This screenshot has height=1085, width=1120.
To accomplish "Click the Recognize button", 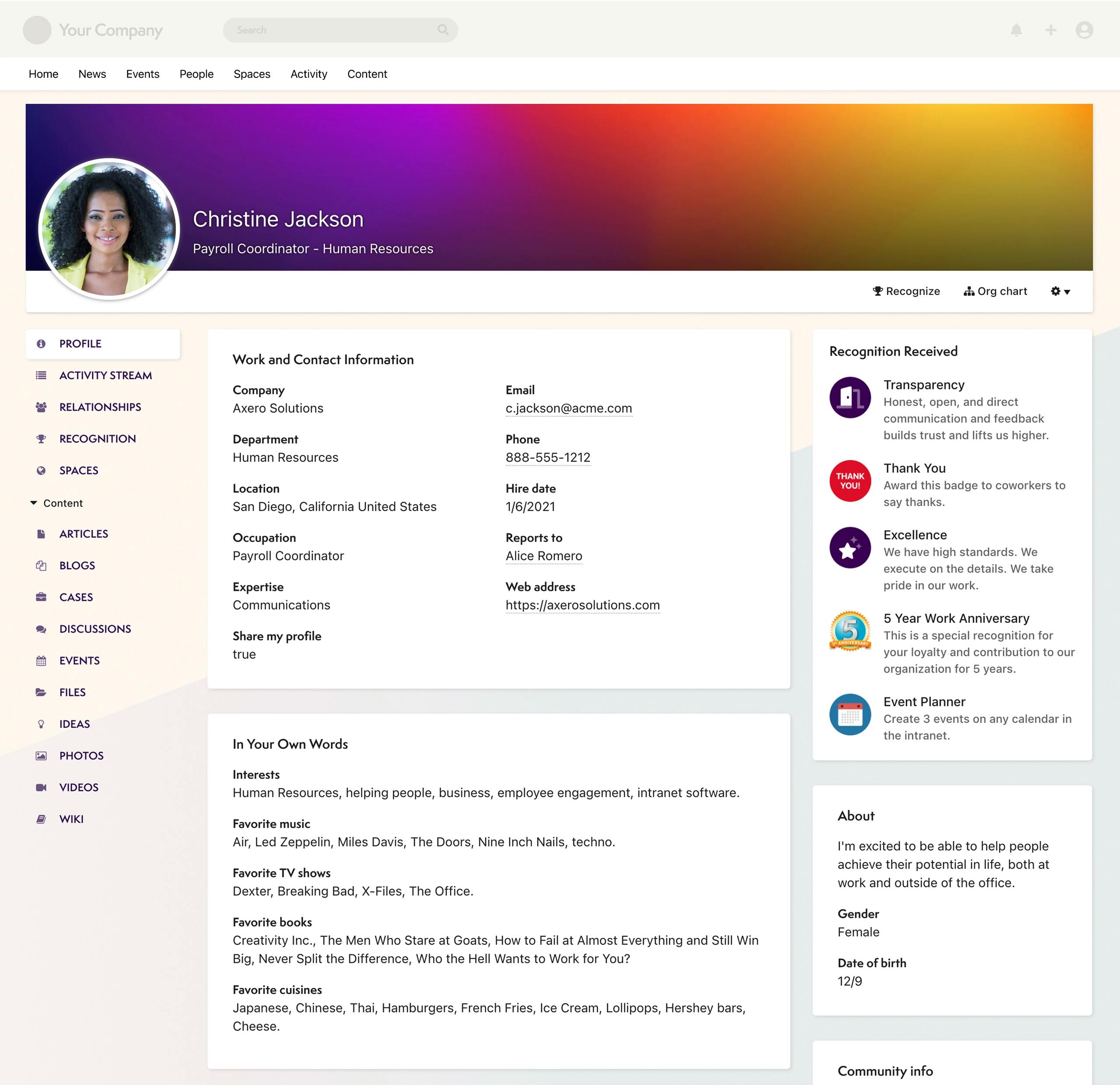I will click(x=906, y=291).
